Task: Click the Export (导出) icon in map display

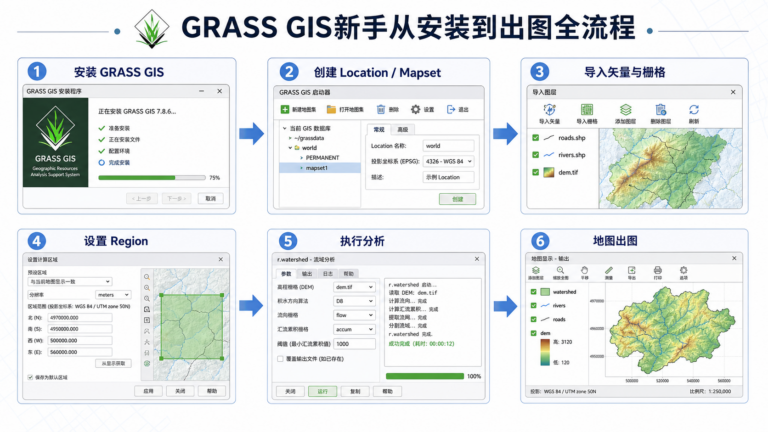Action: (x=632, y=270)
